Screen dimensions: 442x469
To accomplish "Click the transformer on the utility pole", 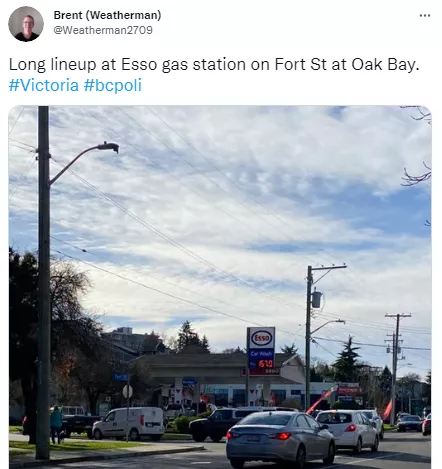I will [316, 299].
